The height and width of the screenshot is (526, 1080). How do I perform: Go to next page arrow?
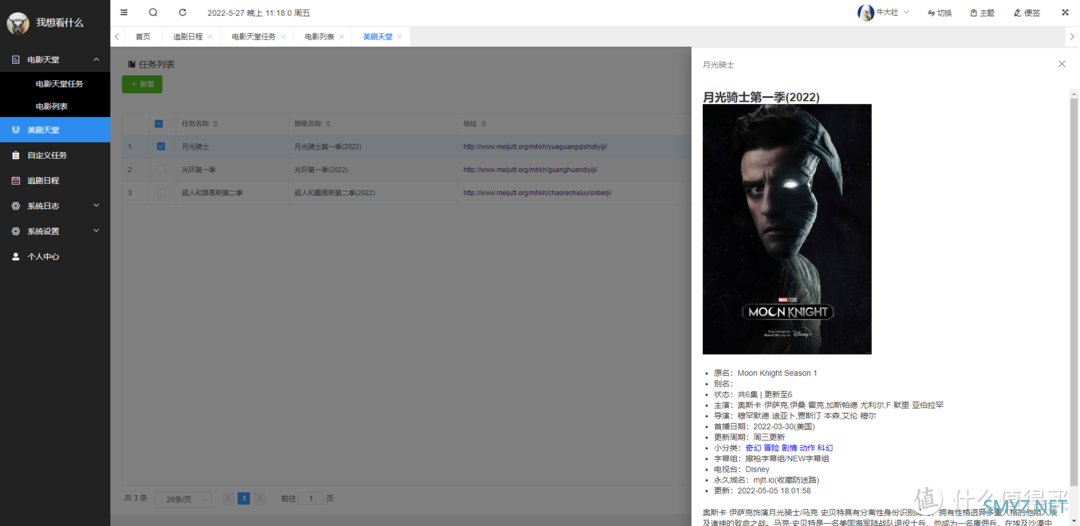tap(260, 498)
